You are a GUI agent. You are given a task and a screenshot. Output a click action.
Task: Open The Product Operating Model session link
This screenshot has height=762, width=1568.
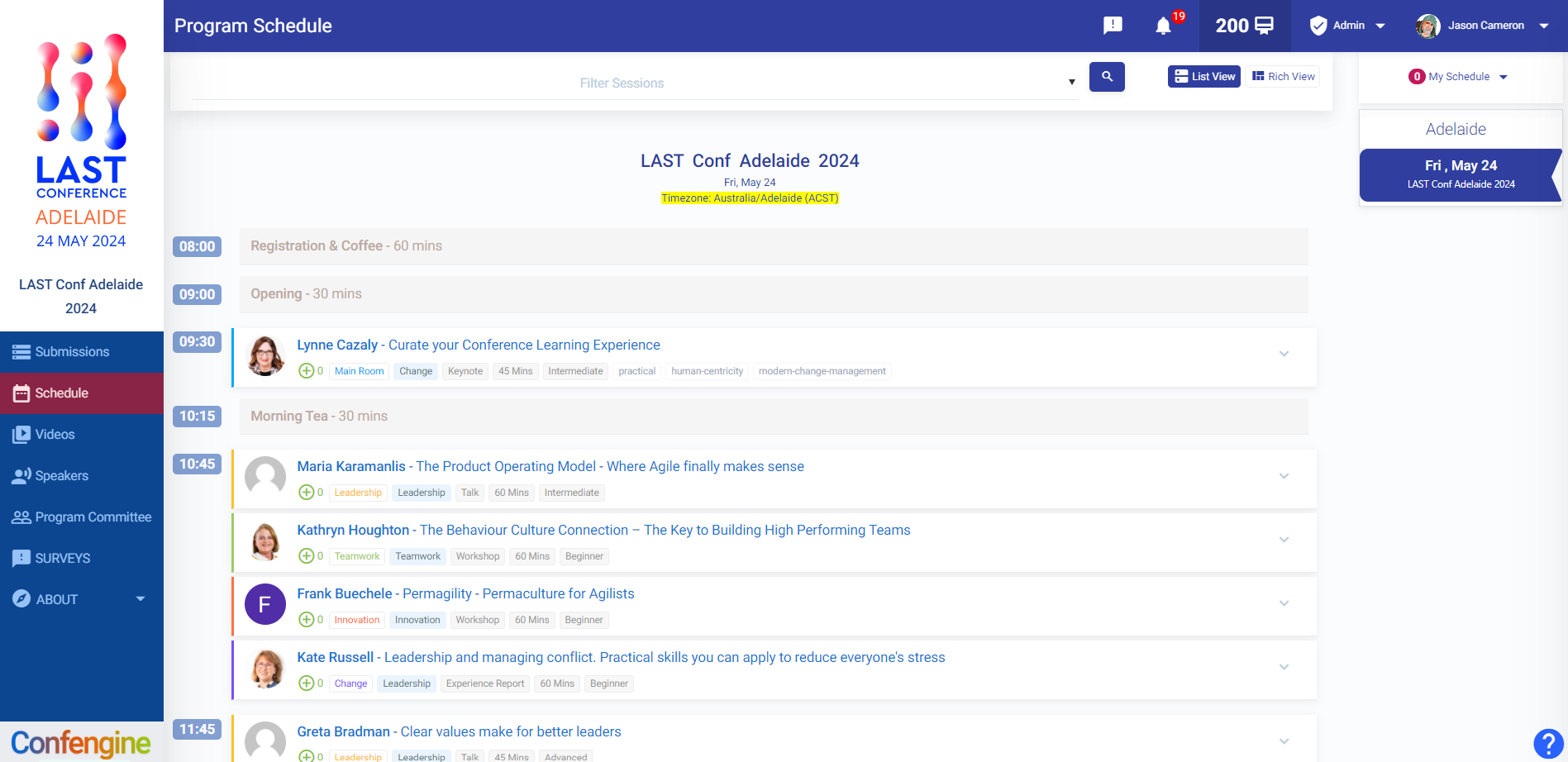click(x=610, y=466)
